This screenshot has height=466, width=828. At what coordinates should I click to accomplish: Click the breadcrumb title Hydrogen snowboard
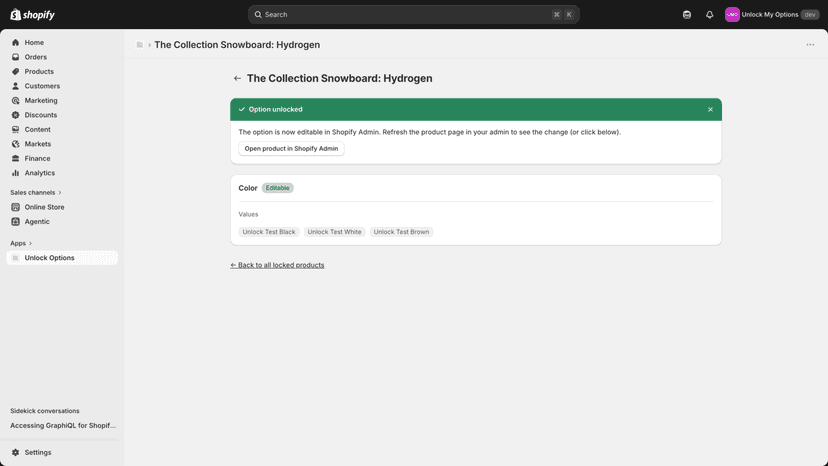(237, 45)
